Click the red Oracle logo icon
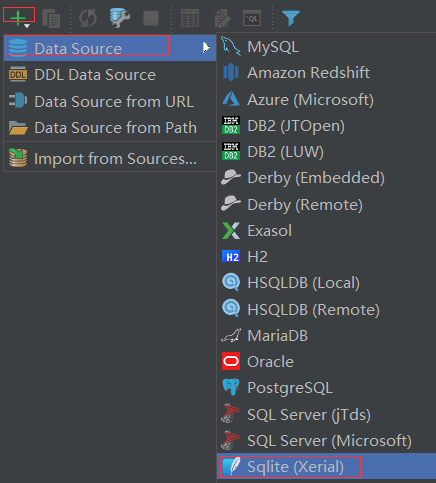436x483 pixels. coord(231,361)
